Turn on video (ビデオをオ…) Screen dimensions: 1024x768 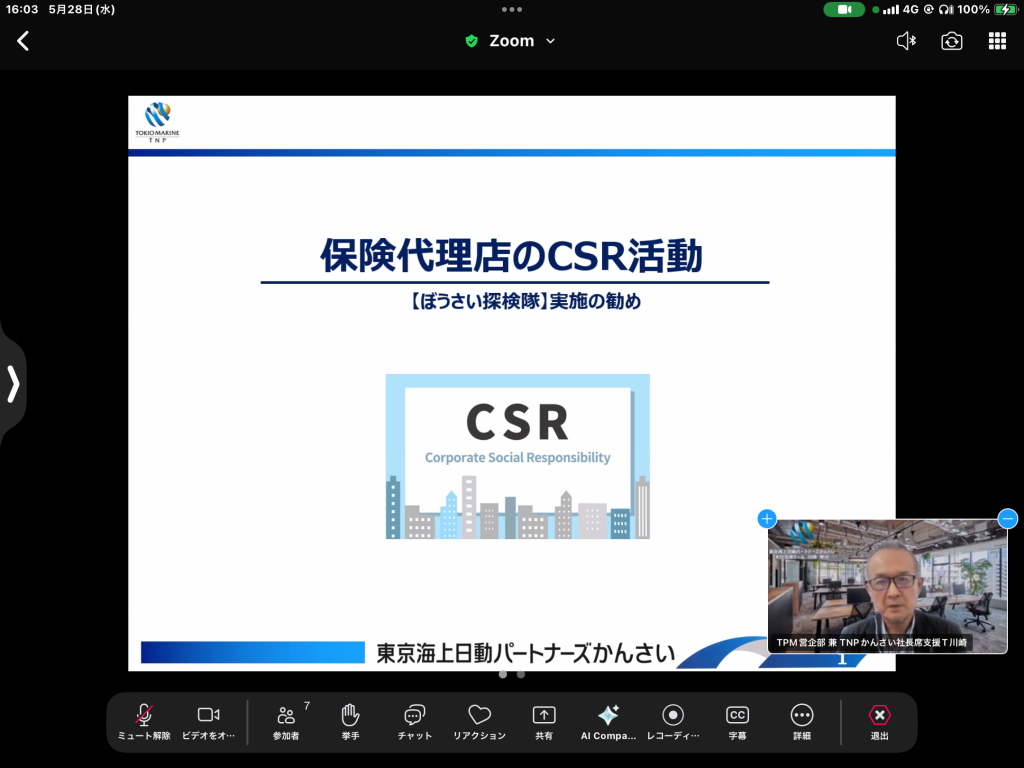tap(208, 722)
